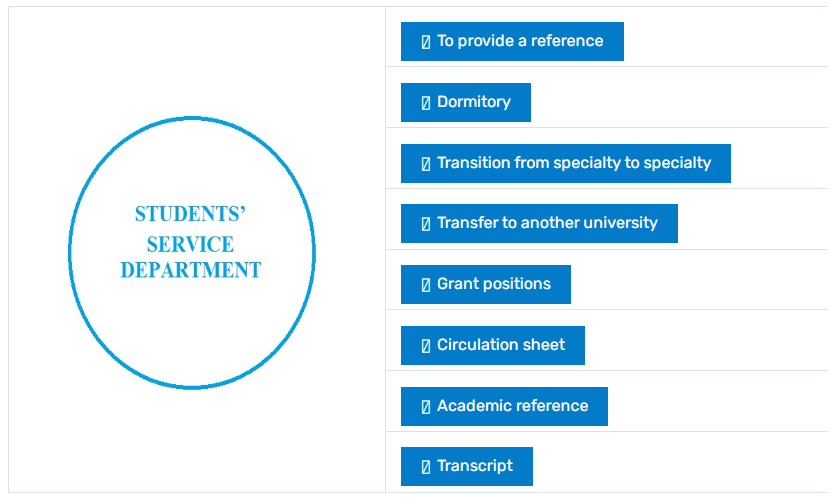This screenshot has height=497, width=837.
Task: Open the 'Academic reference' service
Action: 512,406
